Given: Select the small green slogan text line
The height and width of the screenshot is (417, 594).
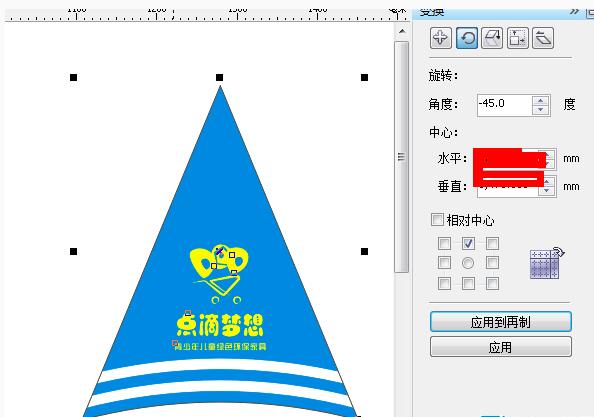Looking at the screenshot, I should click(x=220, y=346).
